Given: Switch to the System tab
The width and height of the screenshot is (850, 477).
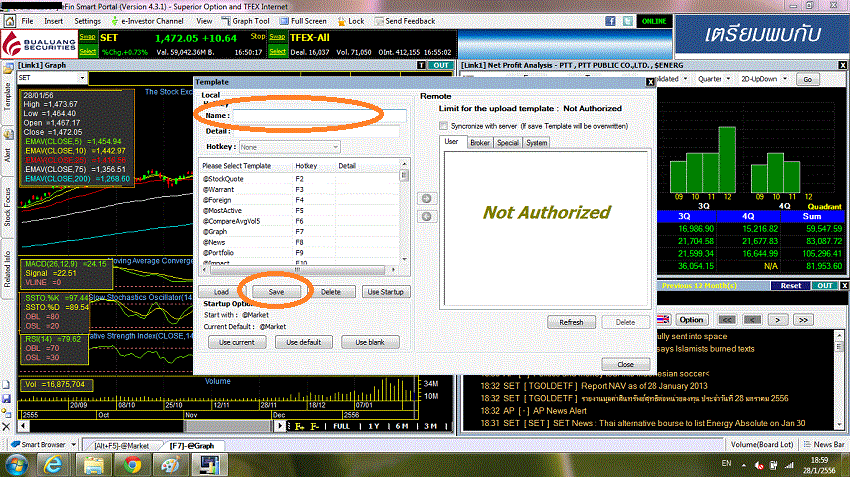Looking at the screenshot, I should 536,143.
